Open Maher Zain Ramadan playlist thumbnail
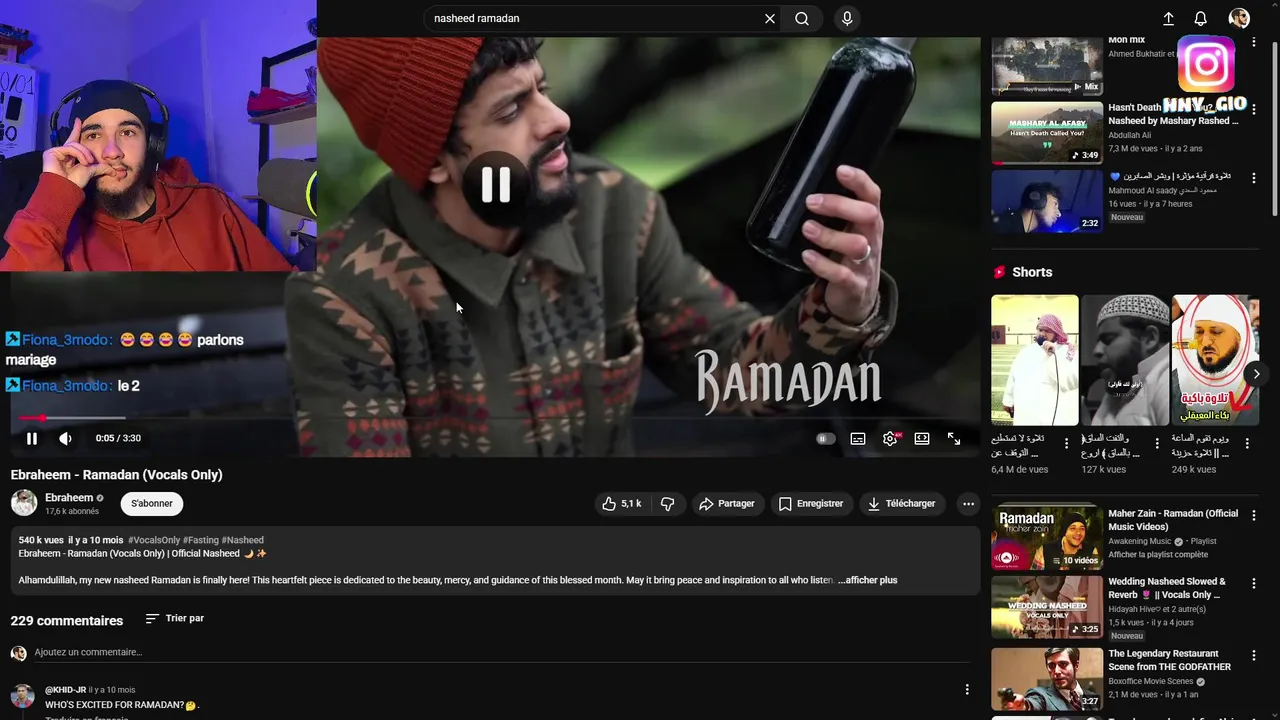 point(1047,538)
